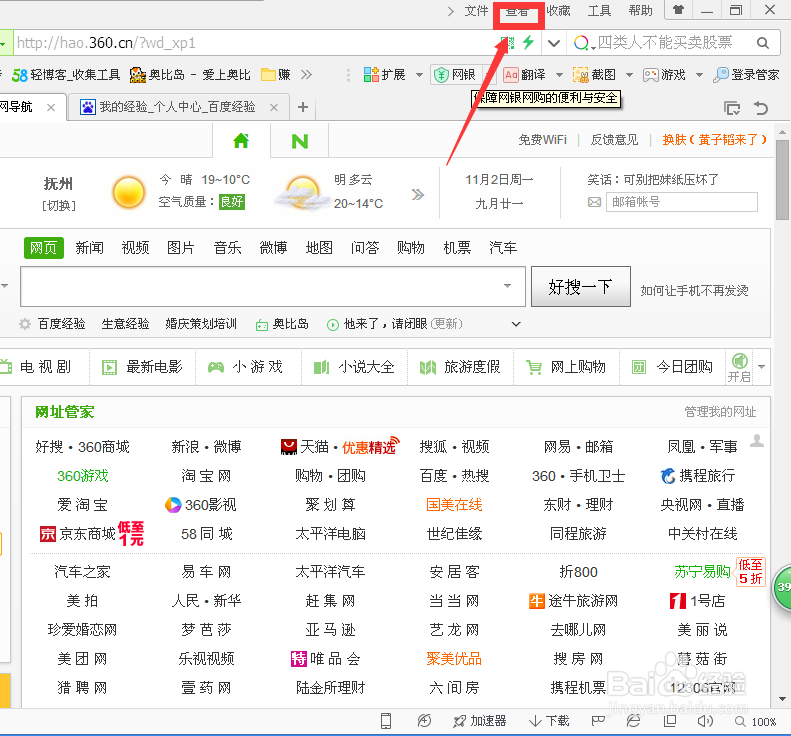Open the 今日团购 category
Screen dimensions: 791x736
(673, 367)
